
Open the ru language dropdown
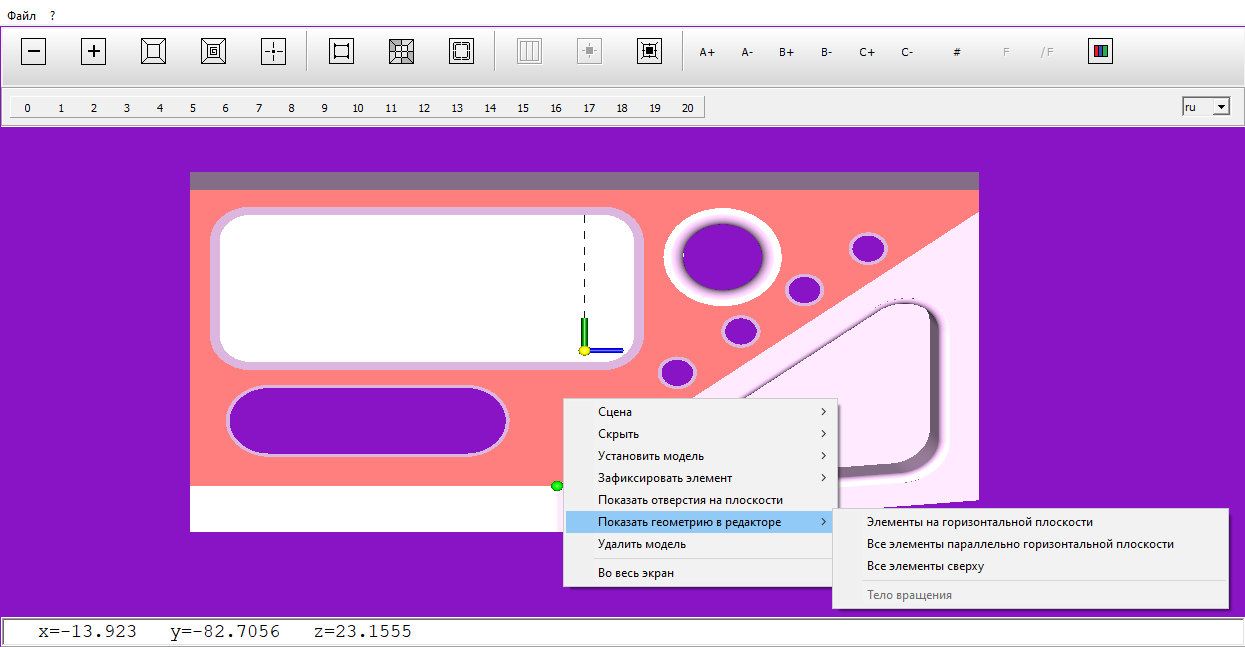click(x=1220, y=107)
